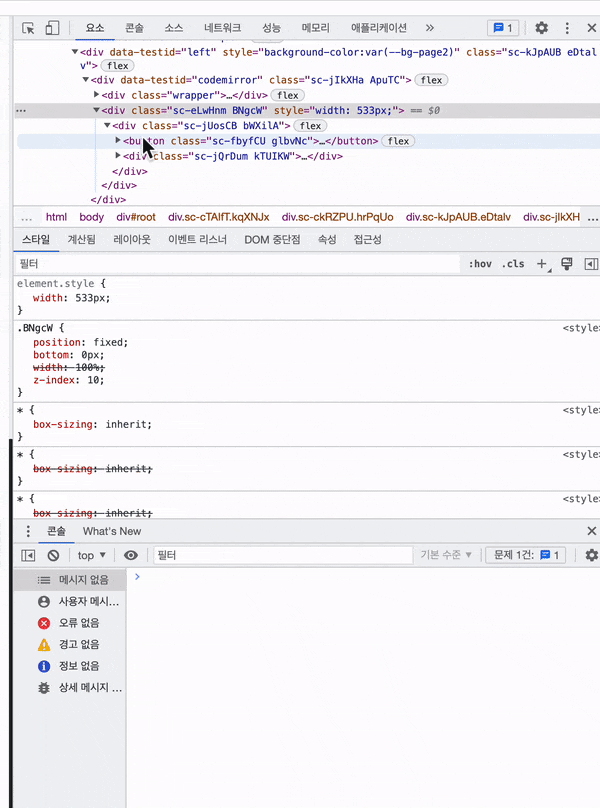This screenshot has height=808, width=600.
Task: Click the fixed value of position
Action: pyautogui.click(x=109, y=342)
